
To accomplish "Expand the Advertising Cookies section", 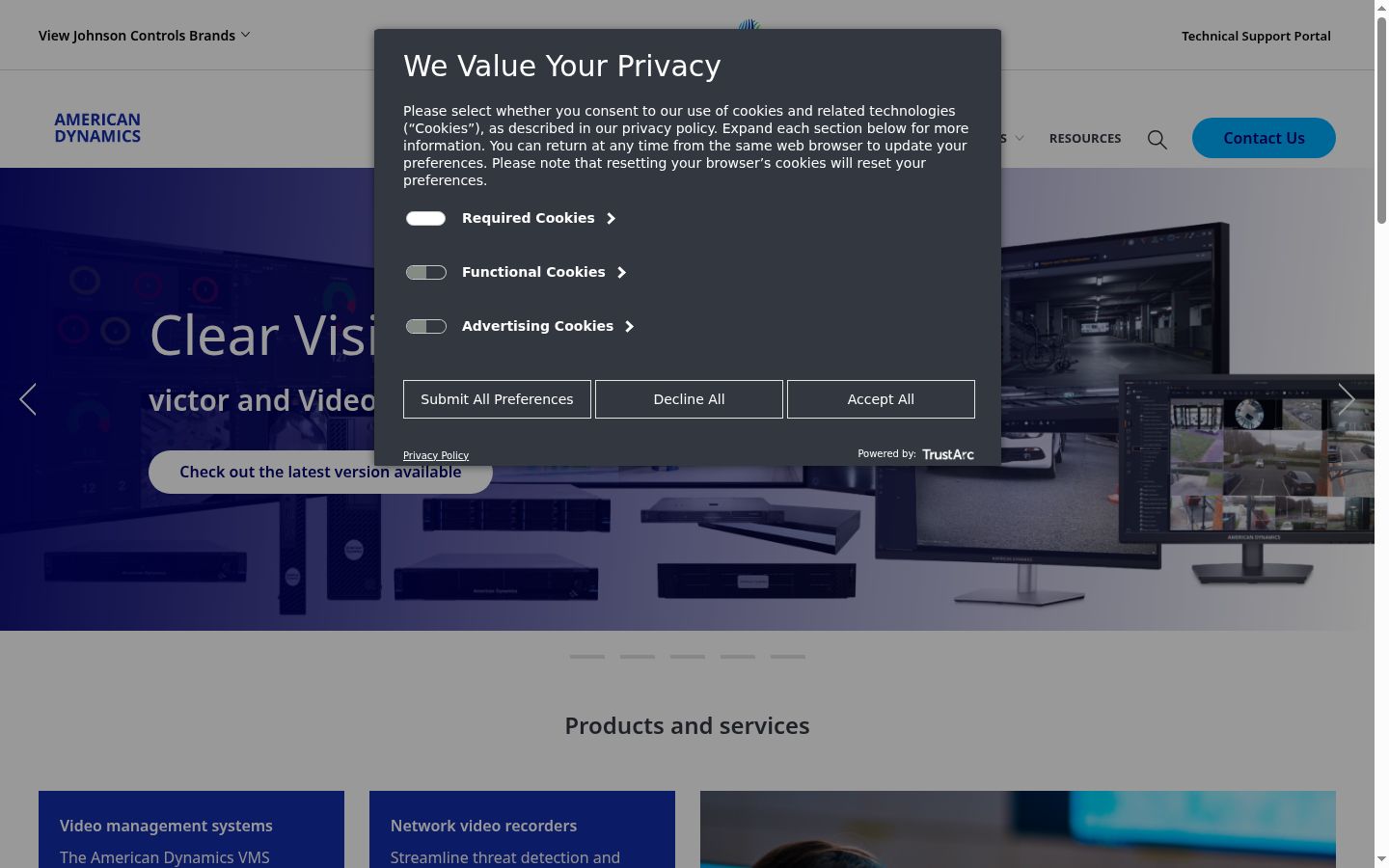I will click(x=548, y=327).
